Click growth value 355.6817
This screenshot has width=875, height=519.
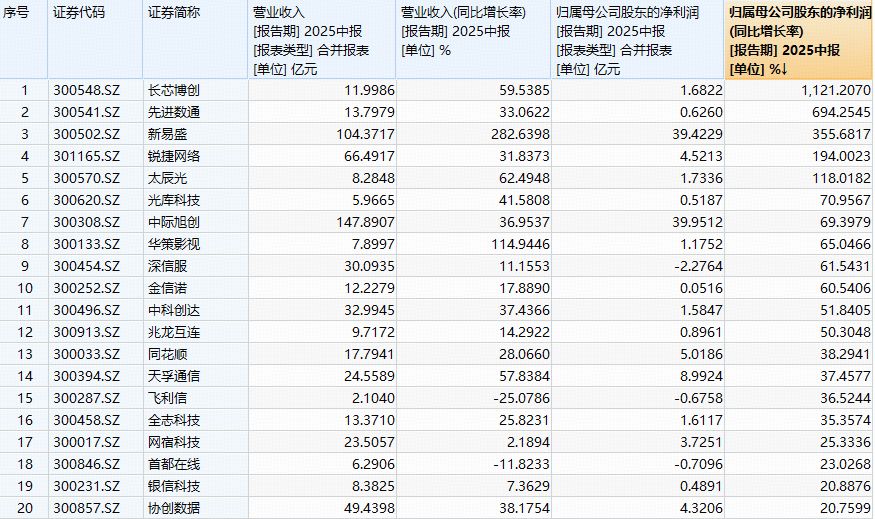point(842,134)
